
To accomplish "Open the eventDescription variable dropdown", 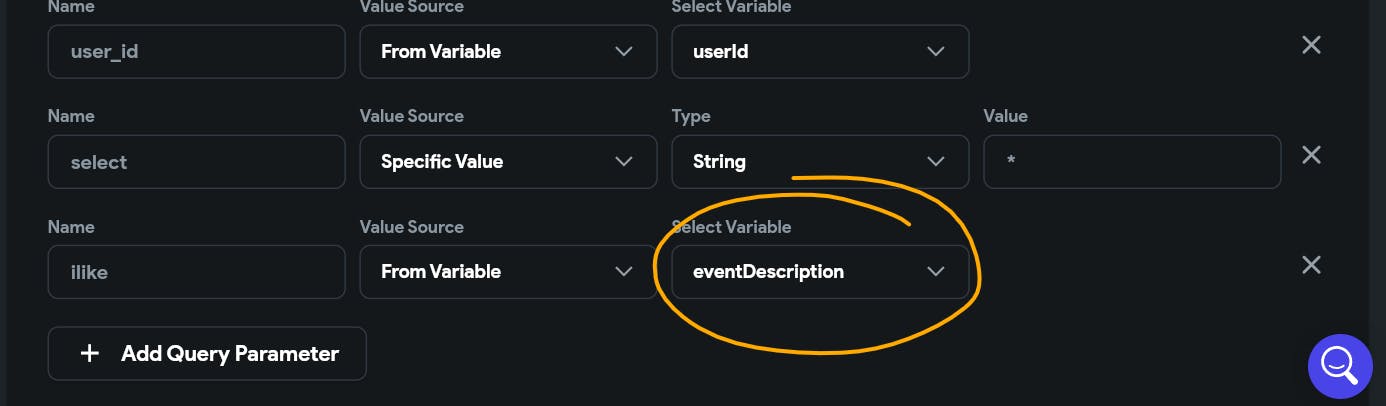I will point(820,271).
